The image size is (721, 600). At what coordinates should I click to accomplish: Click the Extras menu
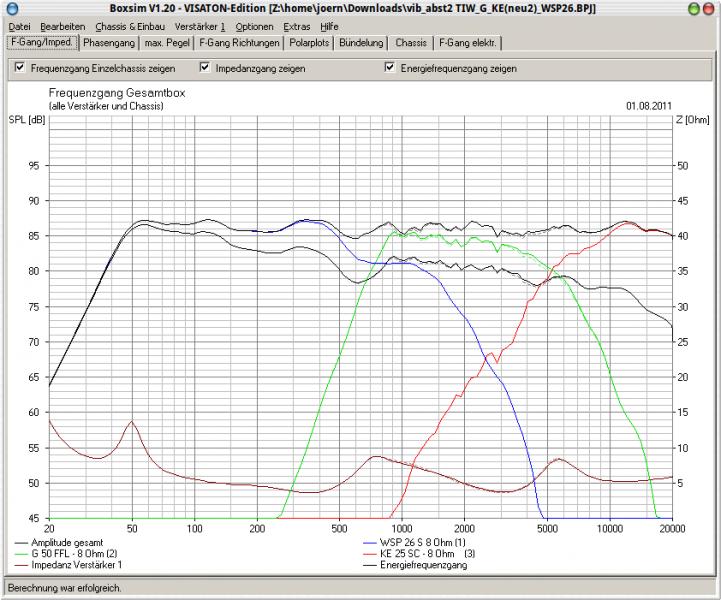coord(297,26)
